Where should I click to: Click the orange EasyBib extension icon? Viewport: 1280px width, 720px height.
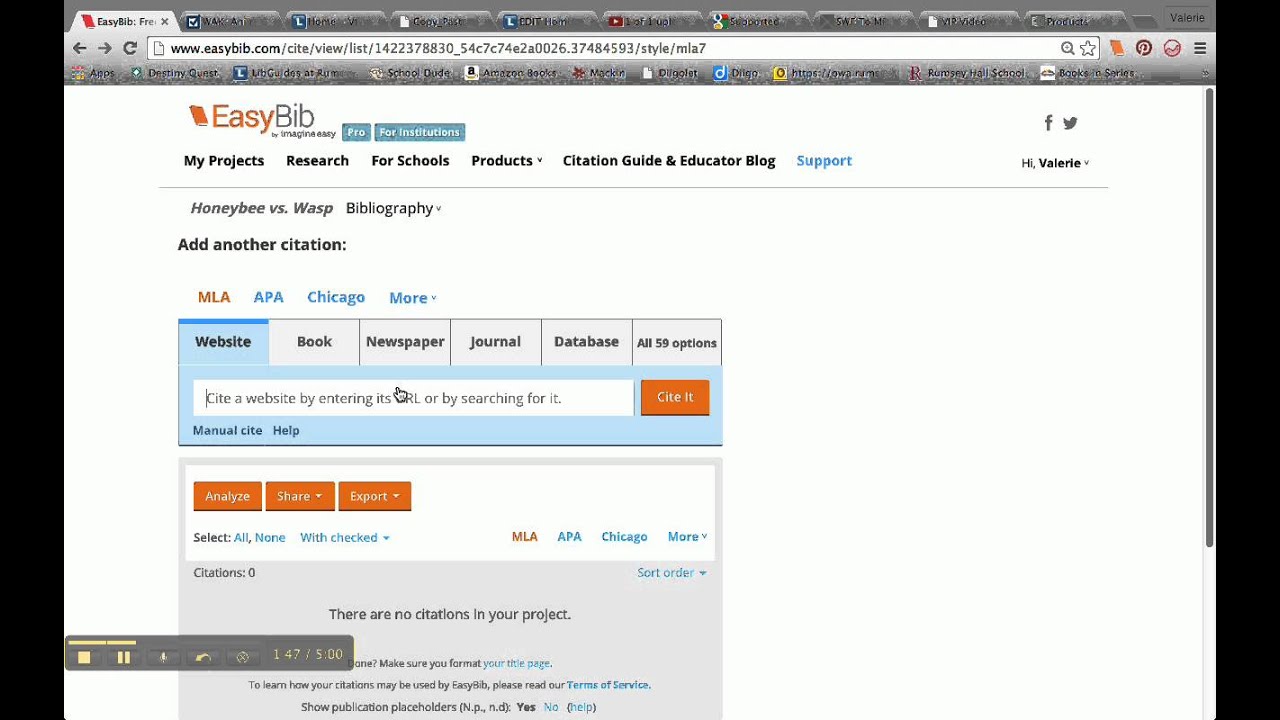click(1117, 48)
